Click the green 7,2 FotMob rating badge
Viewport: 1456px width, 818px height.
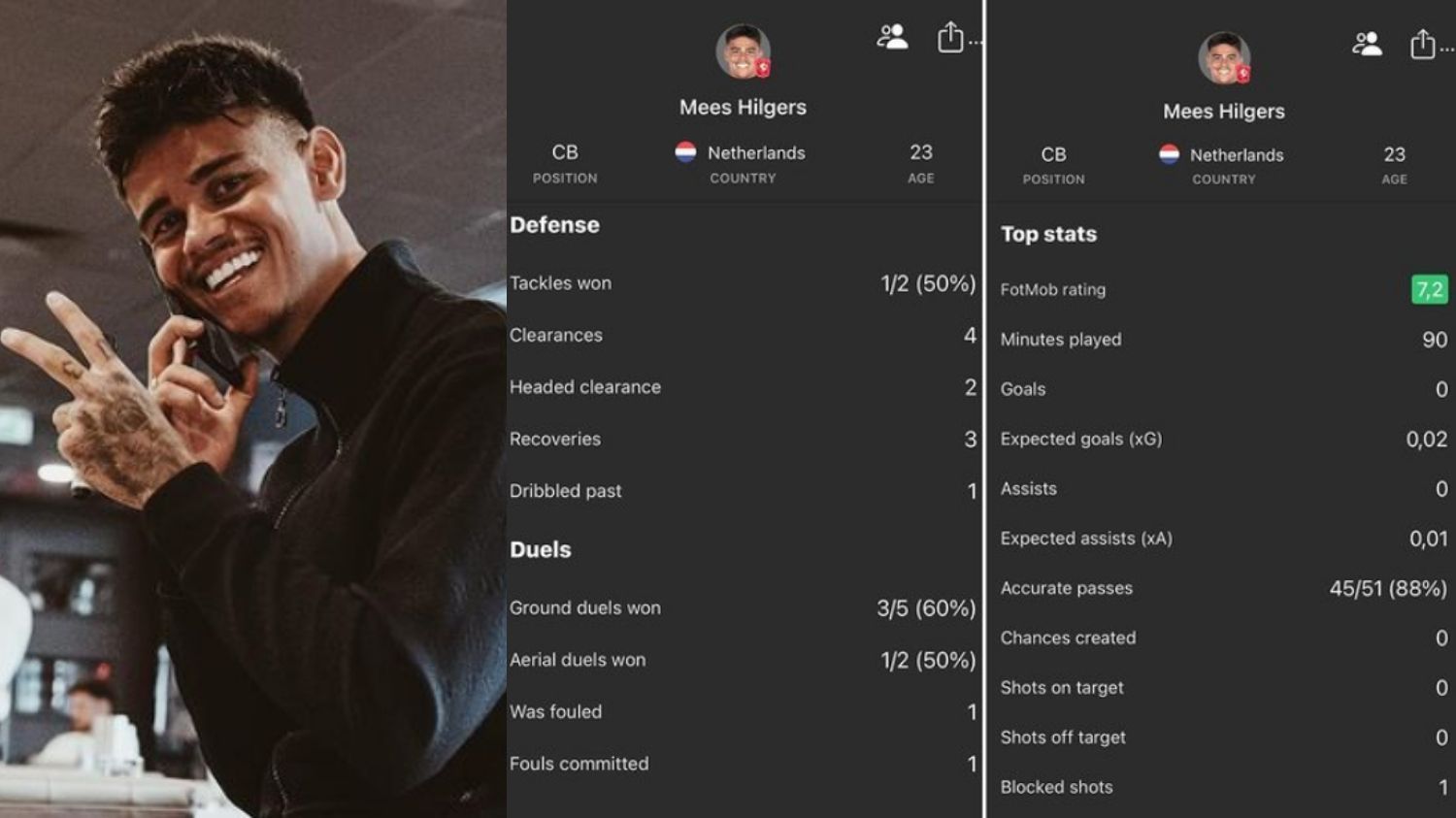coord(1429,289)
